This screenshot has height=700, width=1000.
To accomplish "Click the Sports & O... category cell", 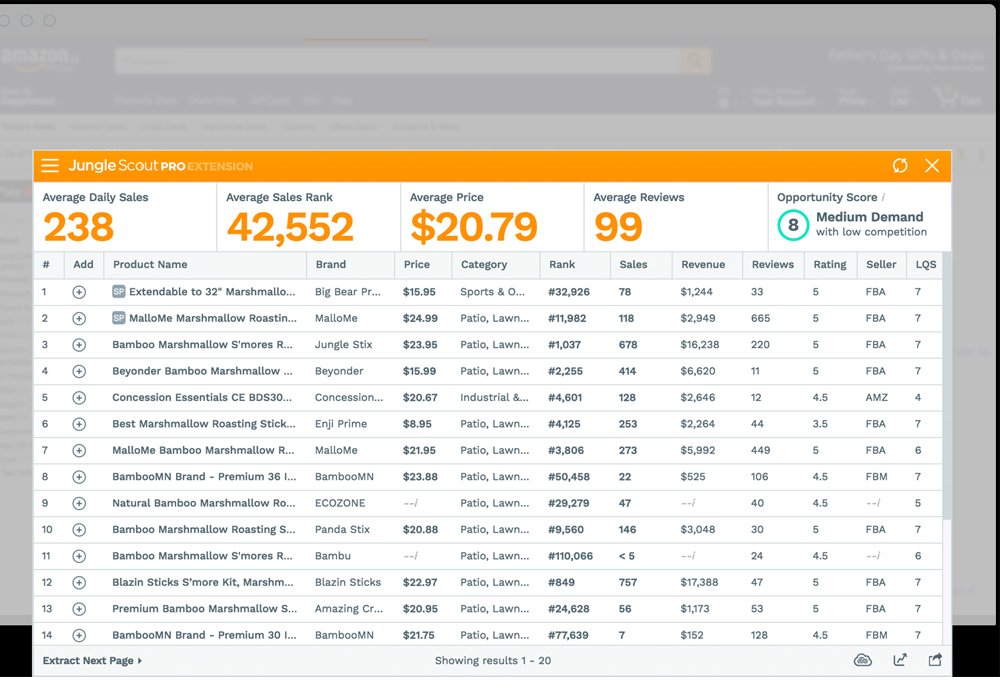I will tap(492, 292).
